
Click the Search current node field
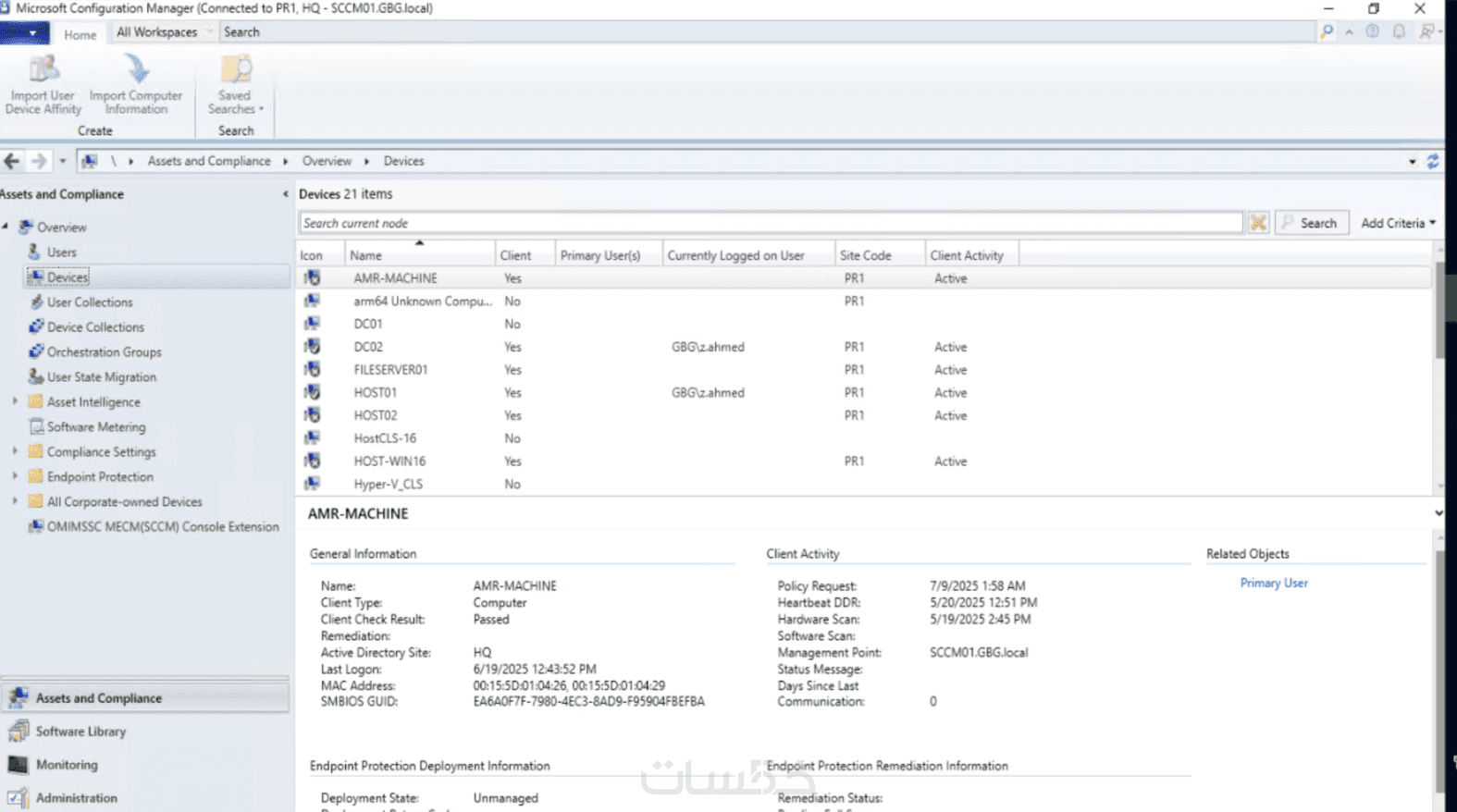tap(771, 223)
